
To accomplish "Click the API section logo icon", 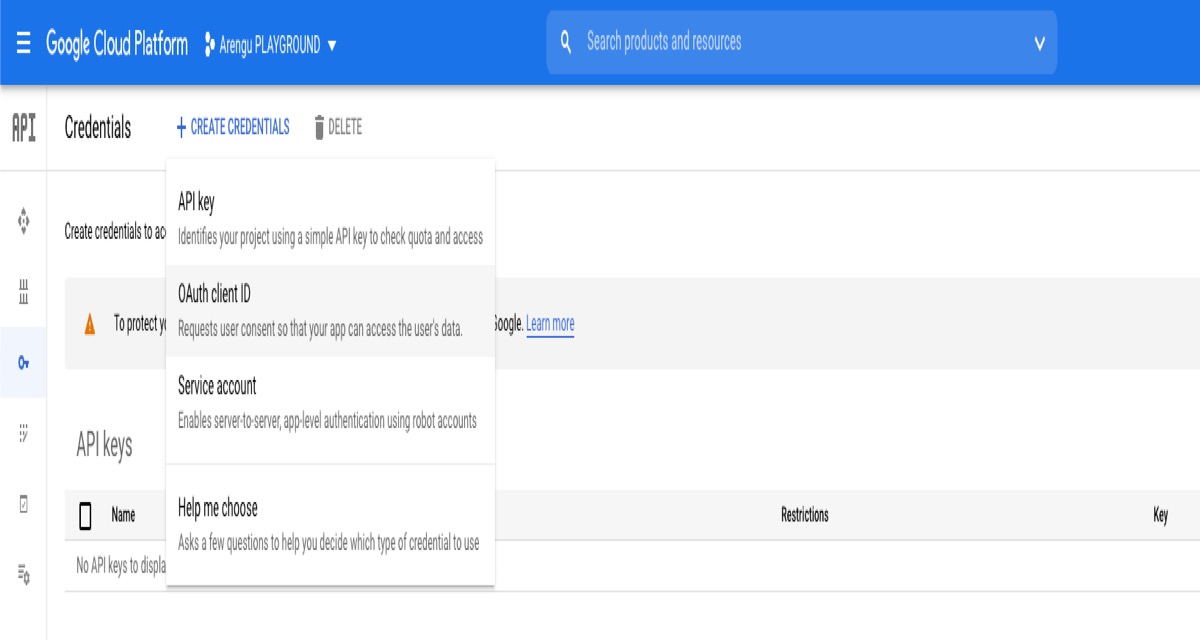I will [x=23, y=128].
